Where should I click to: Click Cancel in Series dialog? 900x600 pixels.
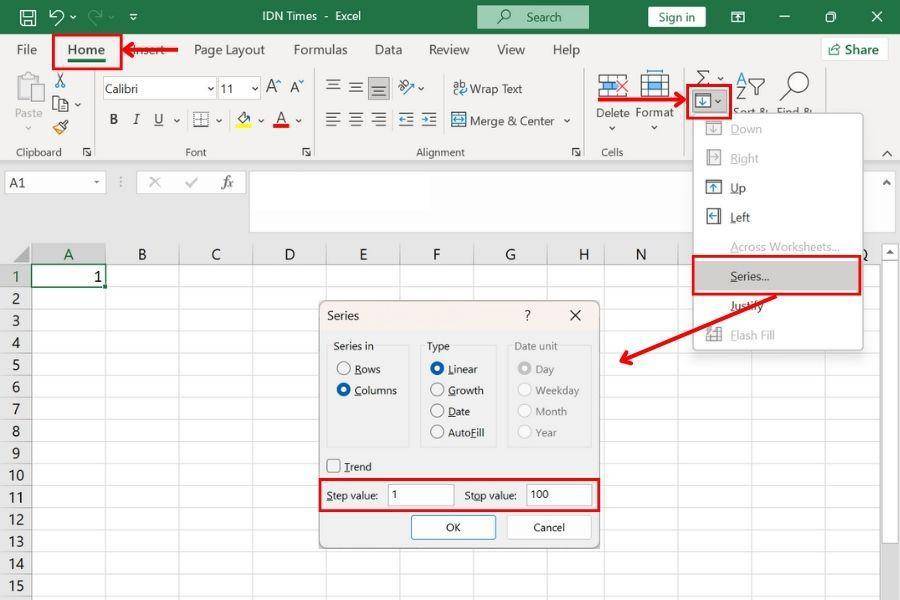[x=549, y=527]
